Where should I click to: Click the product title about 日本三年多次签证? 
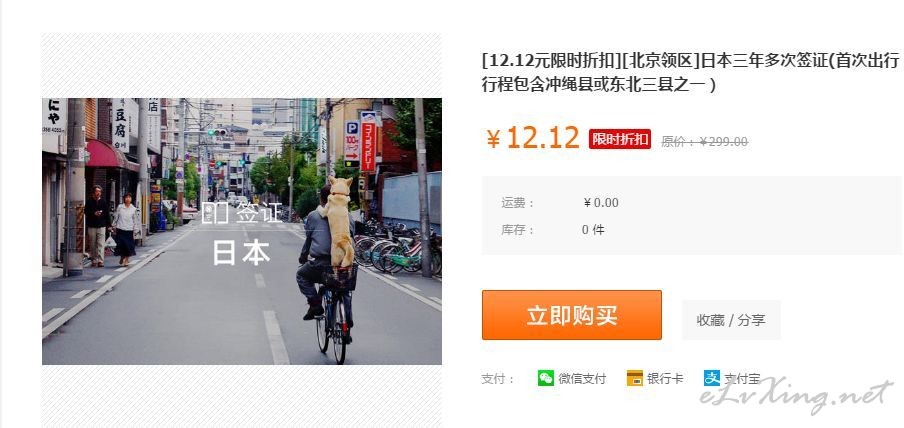pyautogui.click(x=690, y=73)
